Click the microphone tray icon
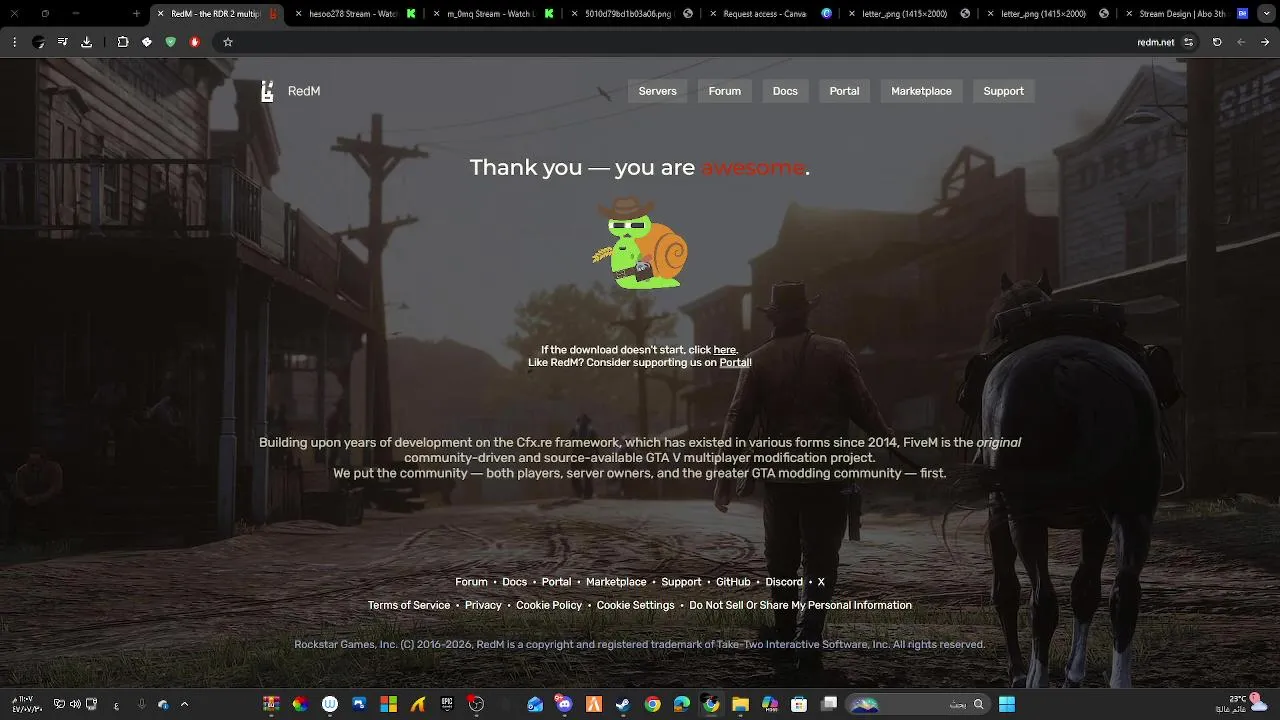The height and width of the screenshot is (720, 1280). point(142,704)
